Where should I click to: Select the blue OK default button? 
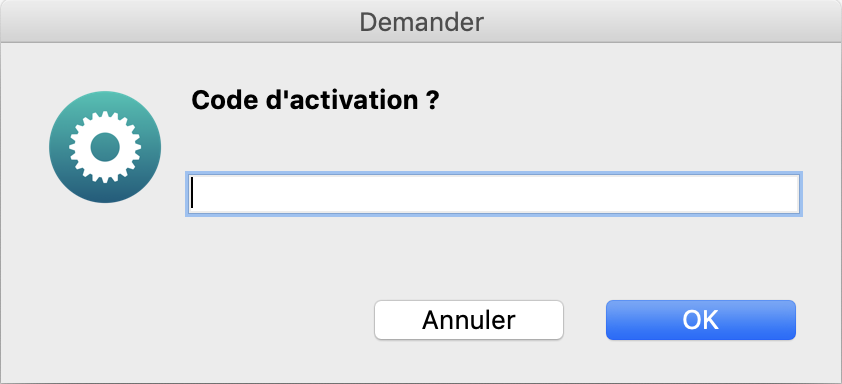[701, 320]
